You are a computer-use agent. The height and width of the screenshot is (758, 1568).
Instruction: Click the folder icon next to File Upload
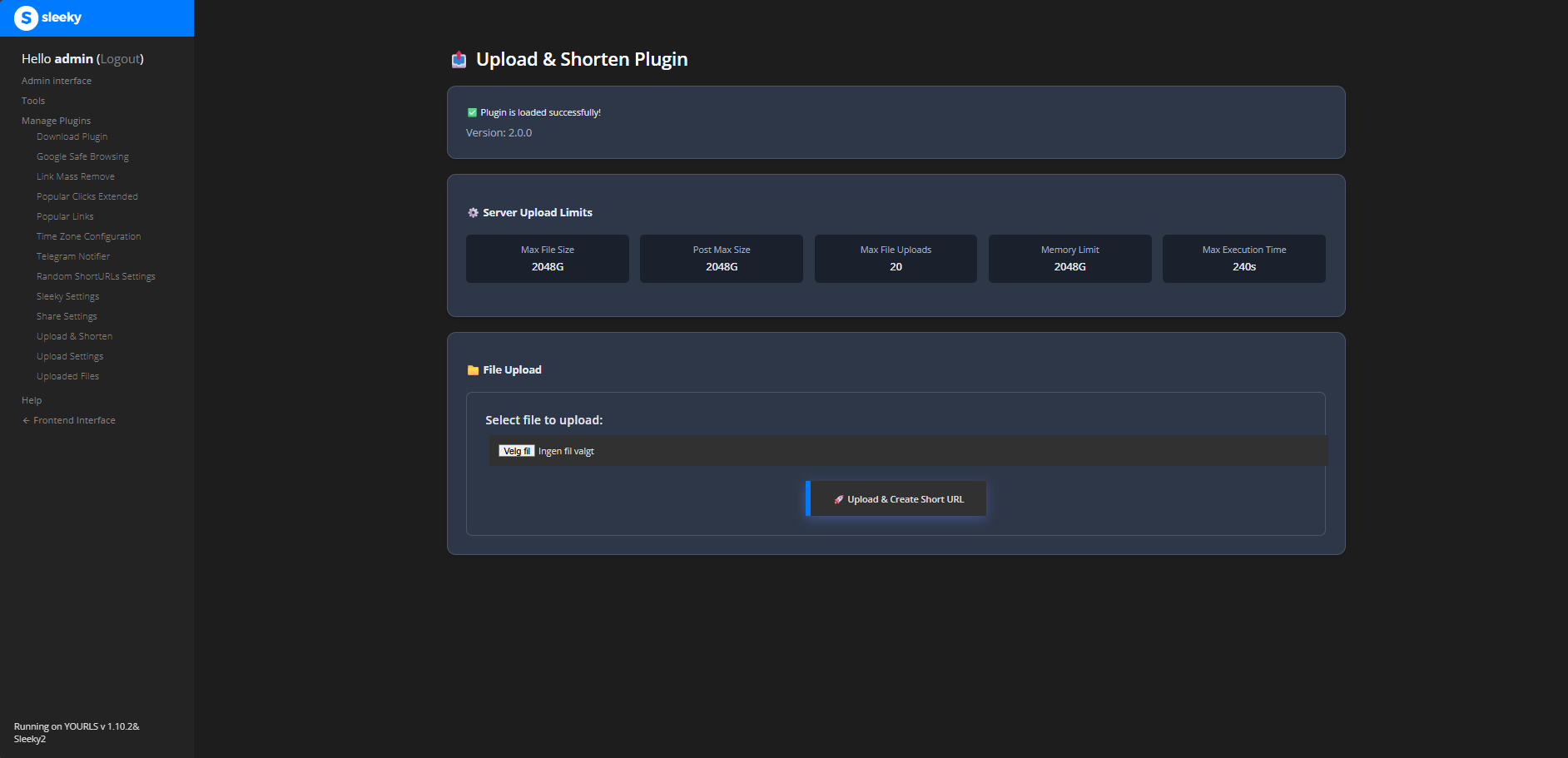click(473, 369)
